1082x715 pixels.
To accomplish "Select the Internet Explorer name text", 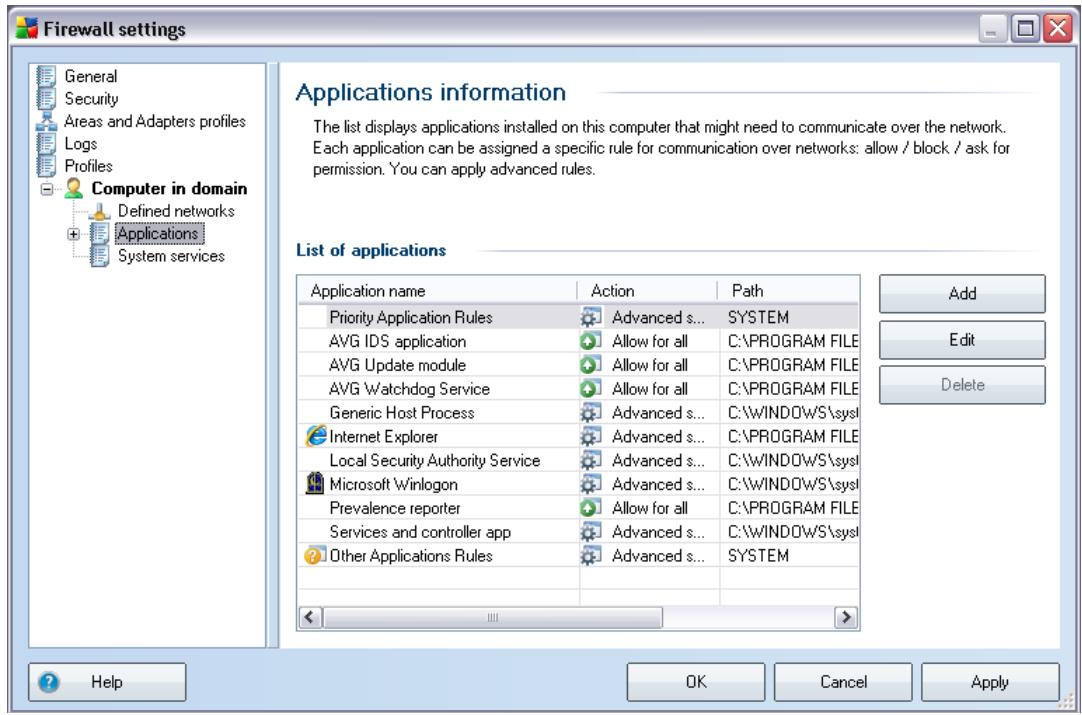I will (x=384, y=436).
